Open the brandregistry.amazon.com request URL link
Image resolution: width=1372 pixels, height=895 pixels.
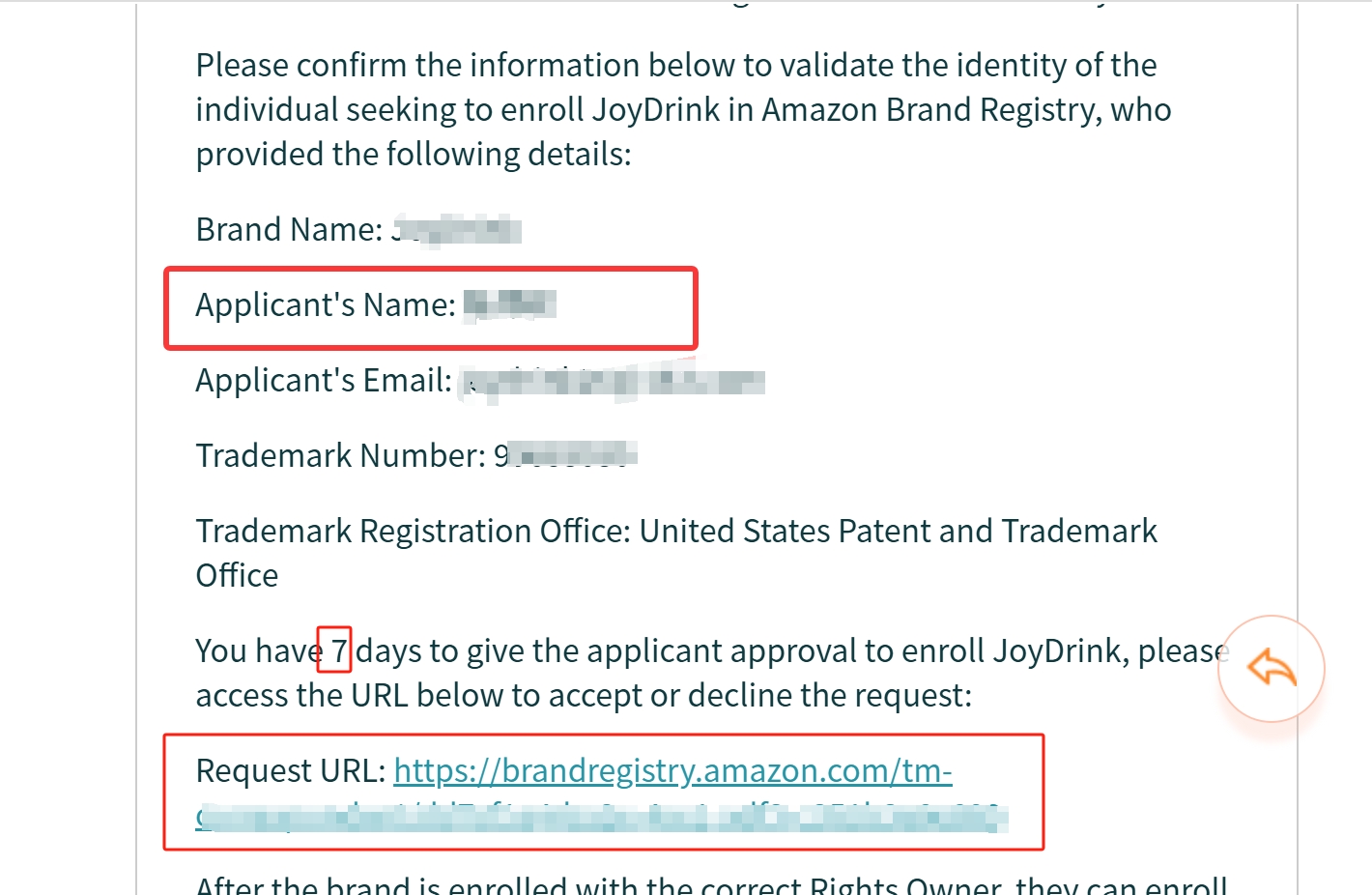tap(672, 771)
